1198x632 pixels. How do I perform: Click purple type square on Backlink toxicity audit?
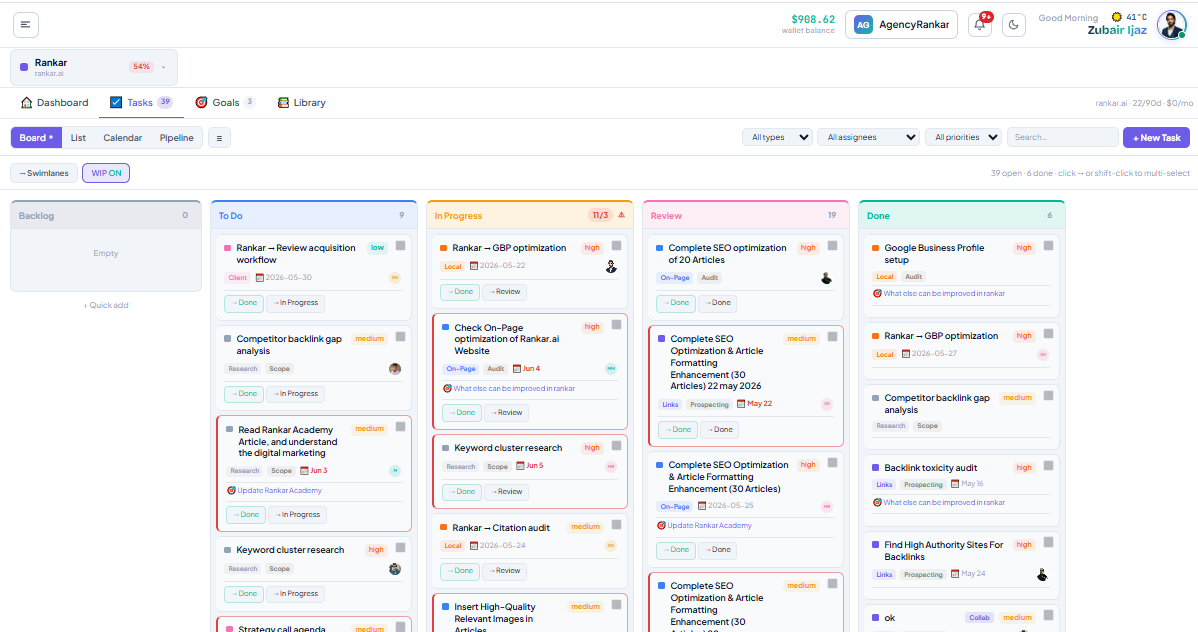point(876,468)
